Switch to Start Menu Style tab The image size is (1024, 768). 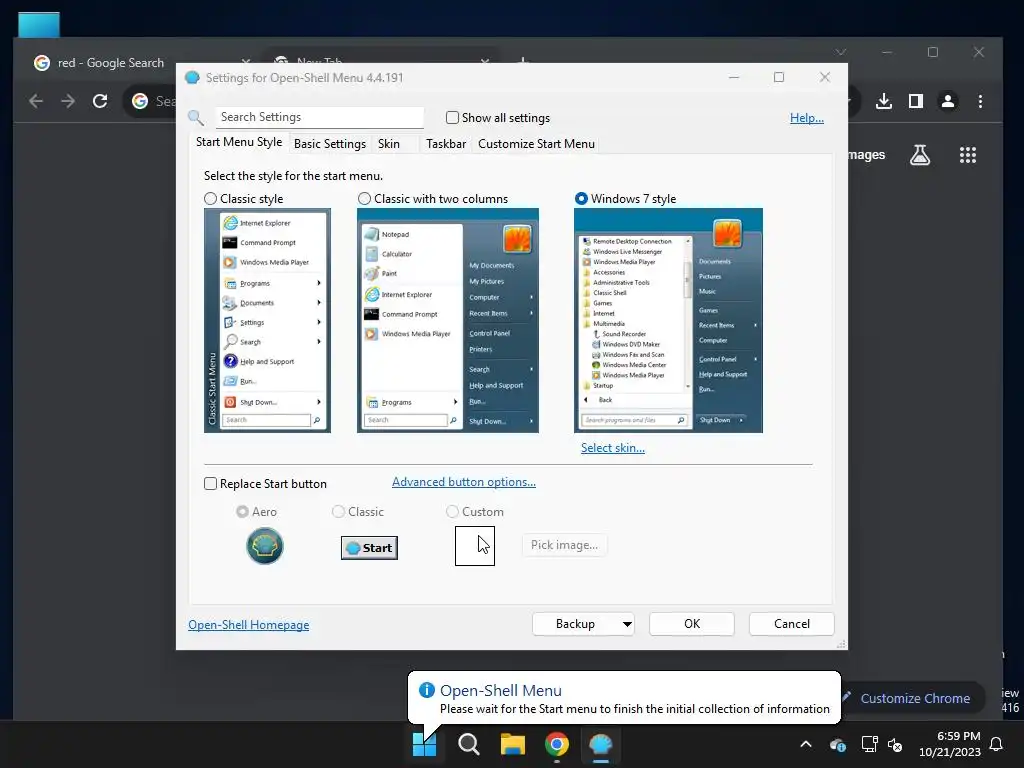tap(239, 142)
